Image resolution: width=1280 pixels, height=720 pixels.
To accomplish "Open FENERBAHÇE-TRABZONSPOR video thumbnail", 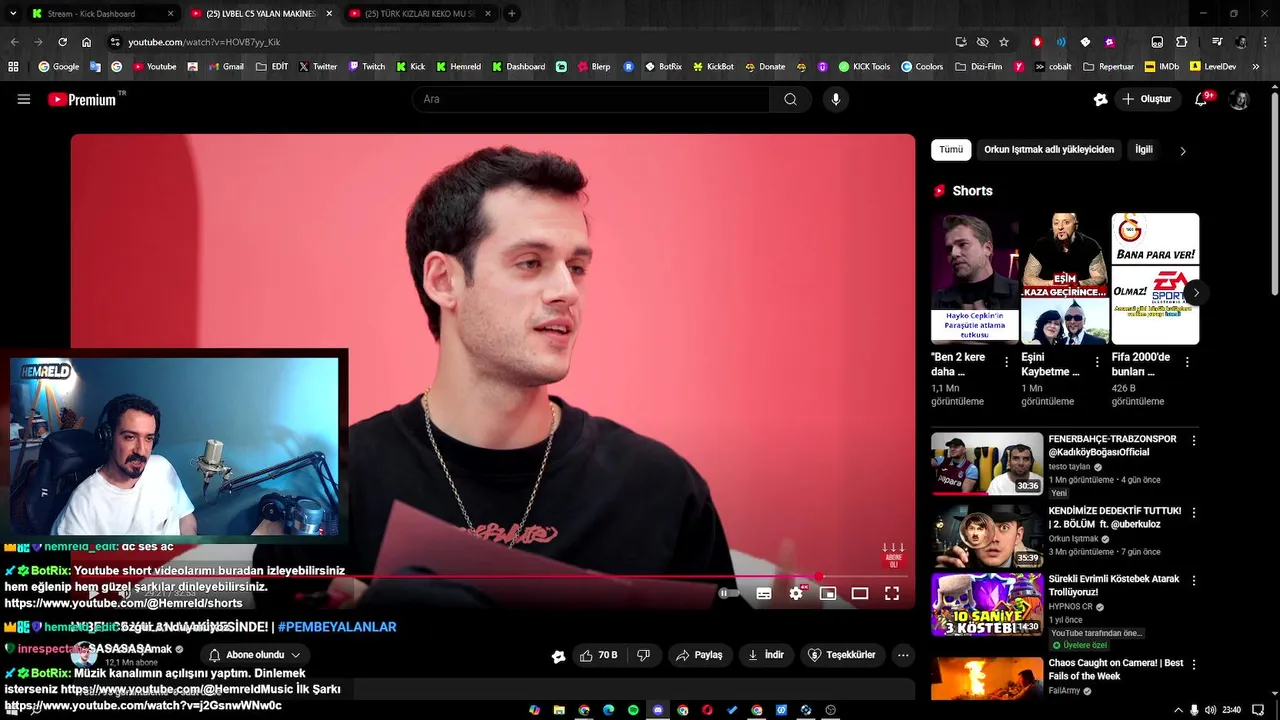I will 987,464.
